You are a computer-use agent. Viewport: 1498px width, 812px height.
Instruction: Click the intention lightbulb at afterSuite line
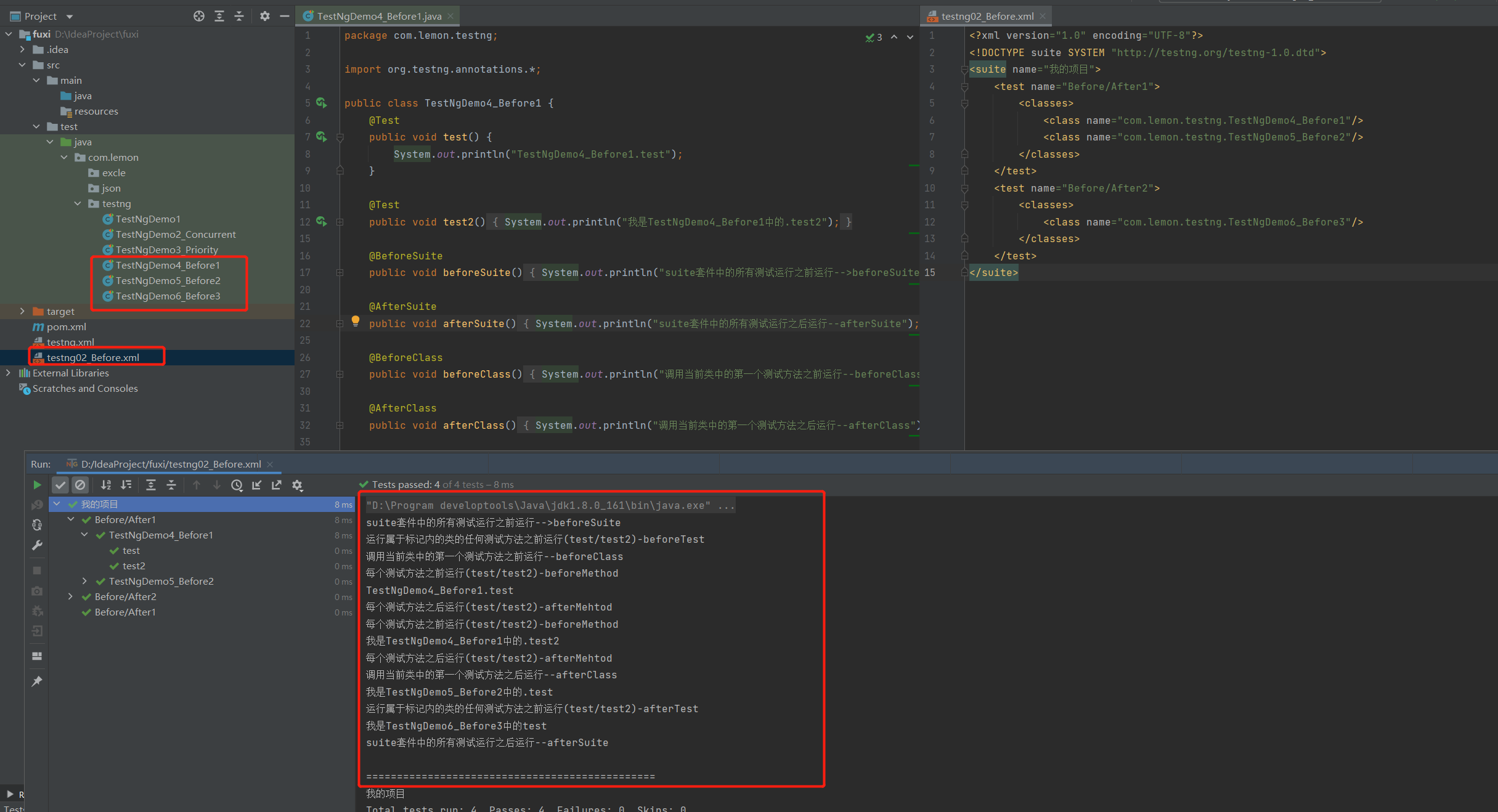356,320
